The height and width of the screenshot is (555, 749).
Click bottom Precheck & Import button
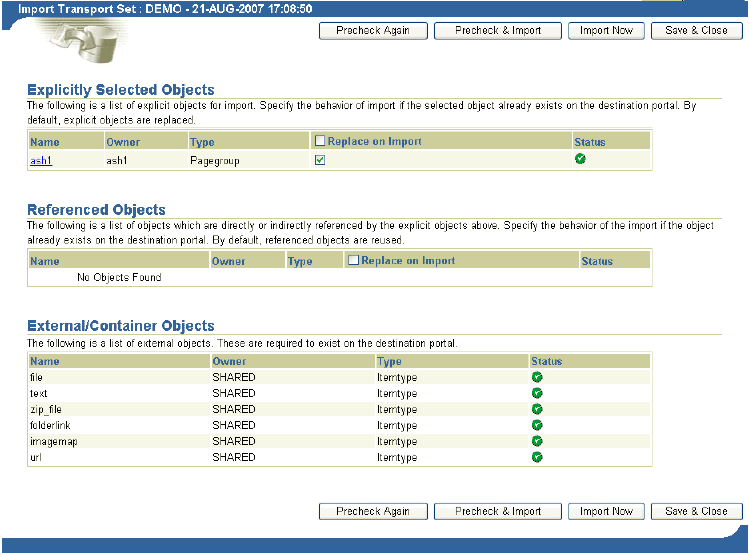pos(498,512)
